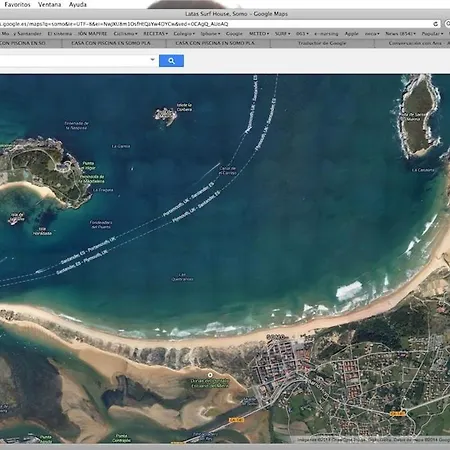Viewport: 450px width, 450px height.
Task: Switch to the Traductor de Google tab
Action: tap(322, 43)
